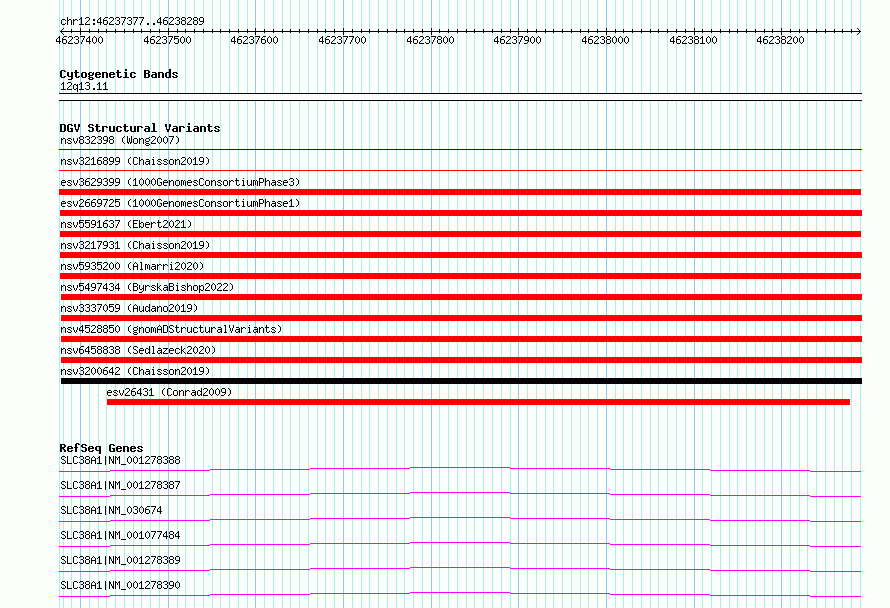
Task: Open variant nsv3216899 (Chaisson2019)
Action: [135, 161]
